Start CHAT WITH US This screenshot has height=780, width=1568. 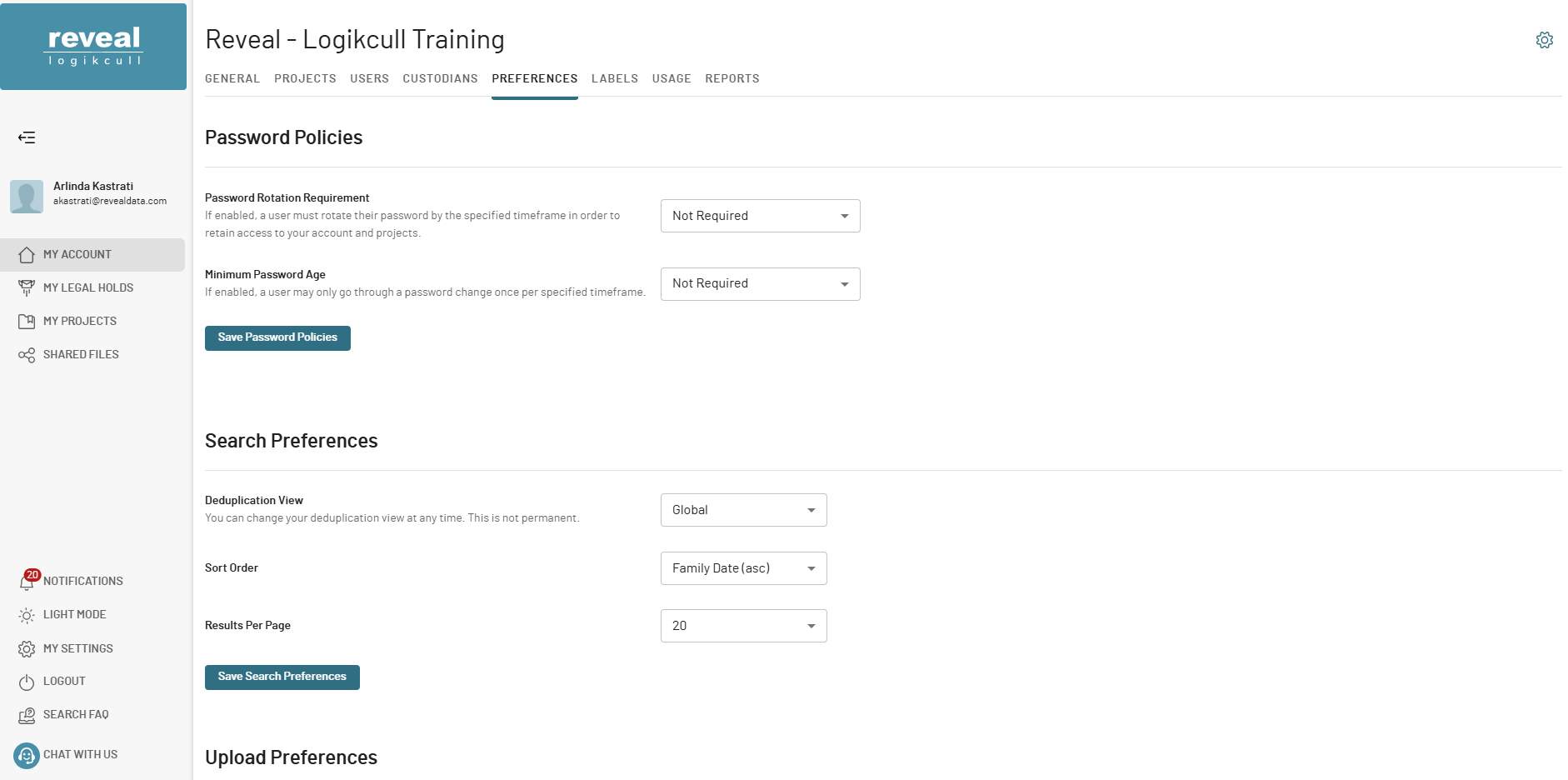[81, 754]
